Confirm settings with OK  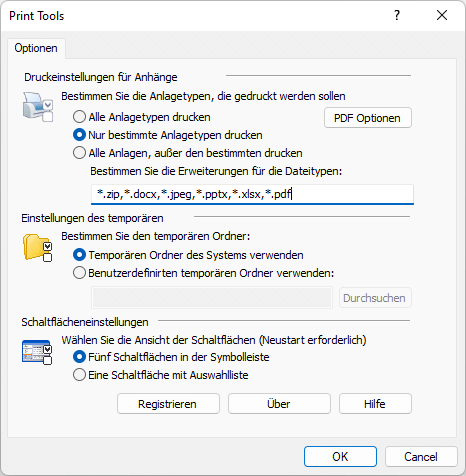(340, 457)
